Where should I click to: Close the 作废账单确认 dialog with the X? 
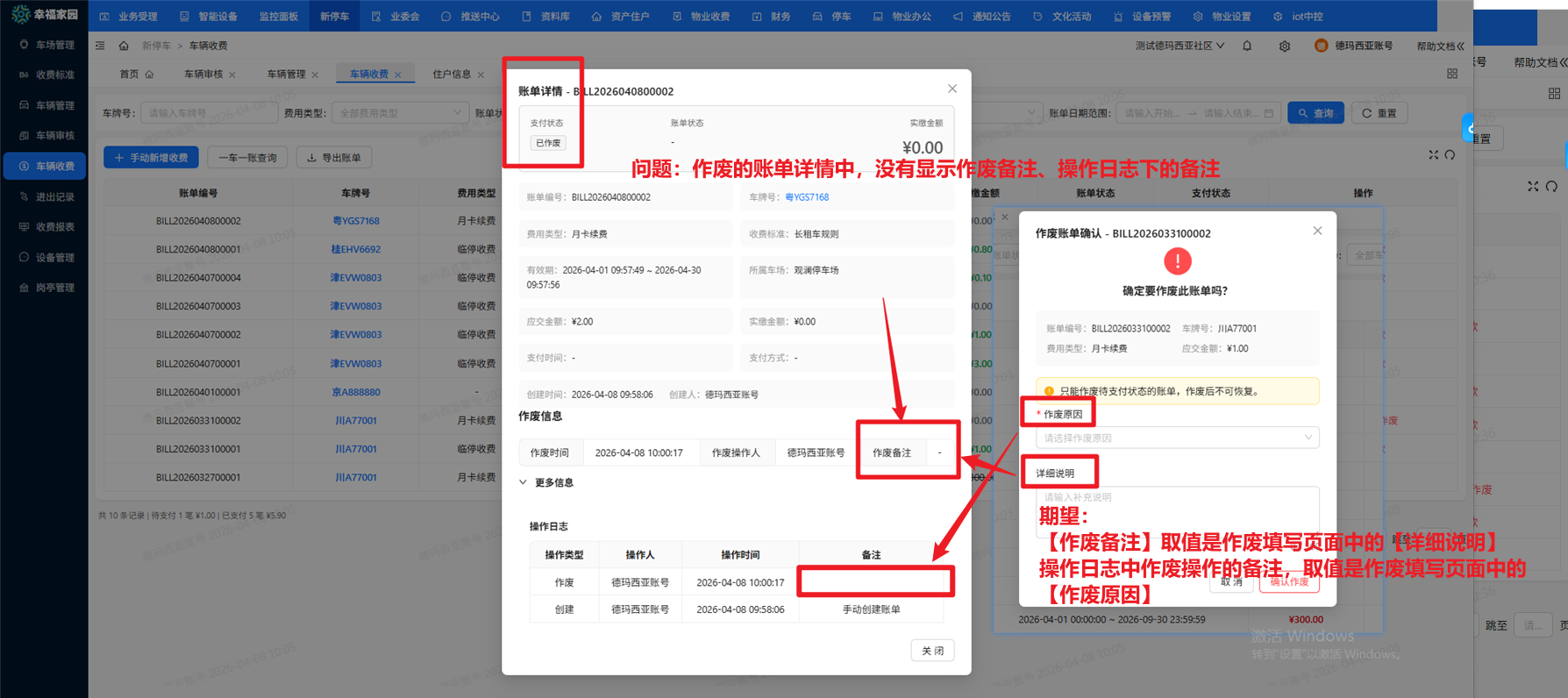click(1317, 231)
